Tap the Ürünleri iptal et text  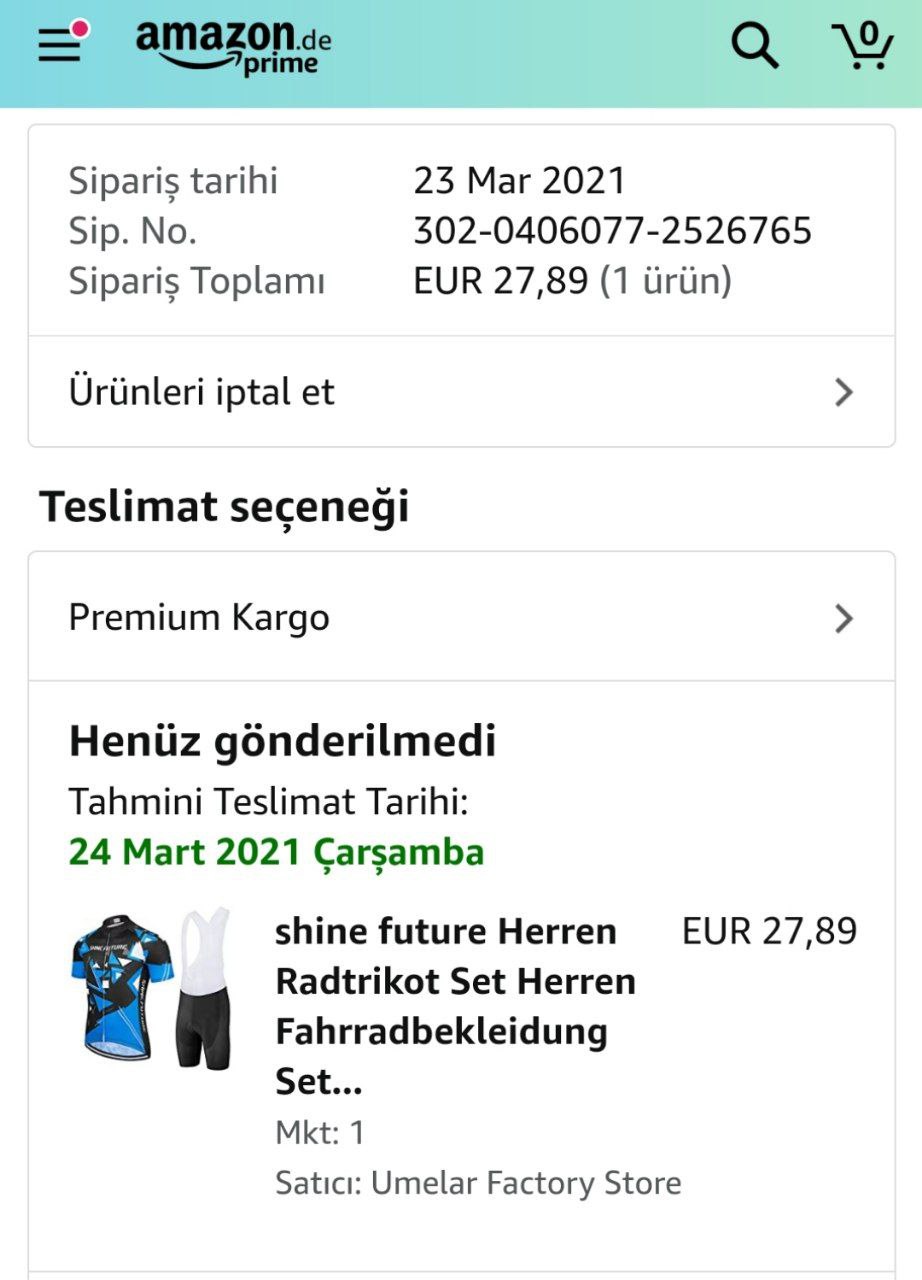pos(202,392)
